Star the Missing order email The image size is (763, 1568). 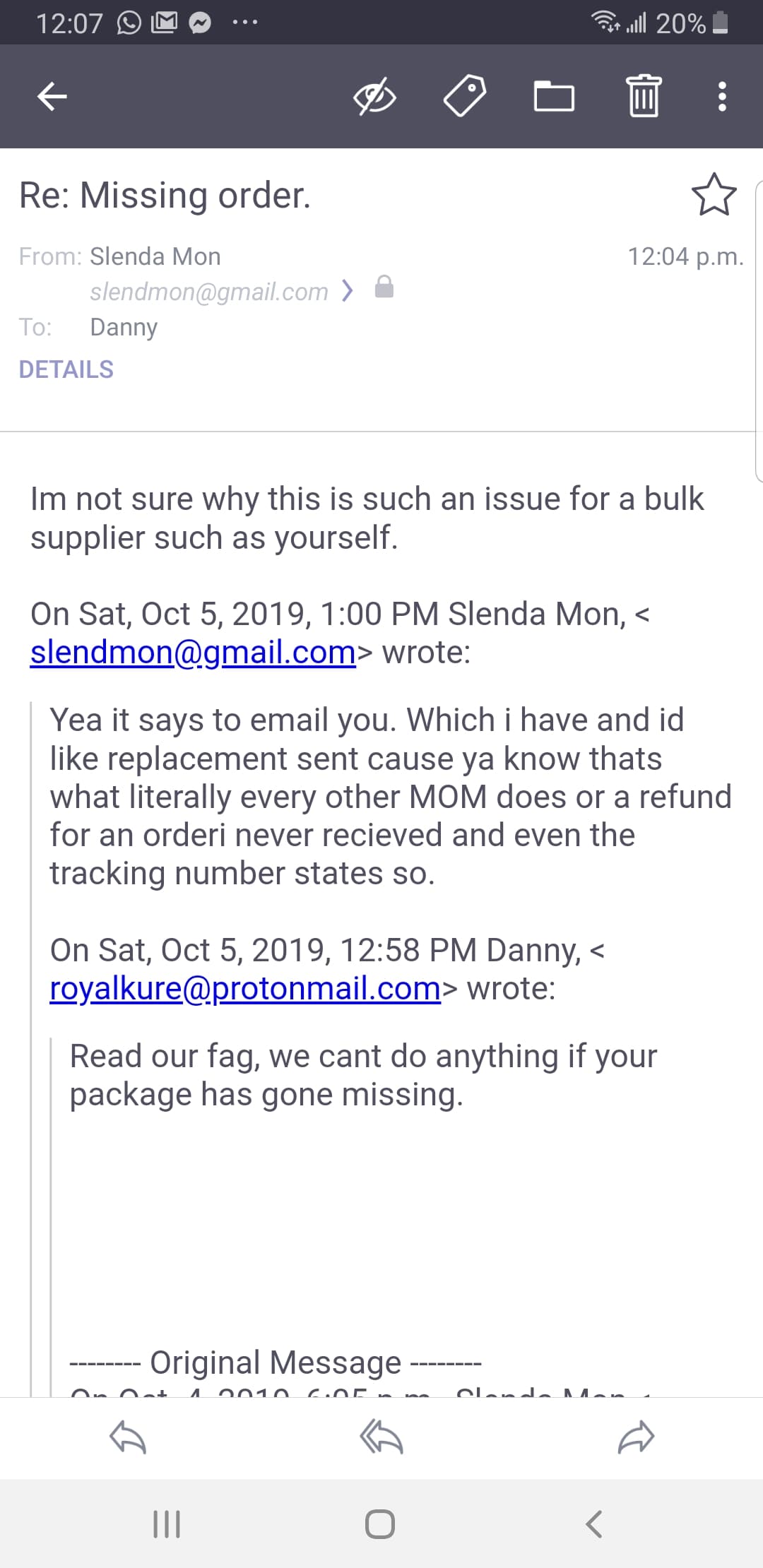(714, 195)
